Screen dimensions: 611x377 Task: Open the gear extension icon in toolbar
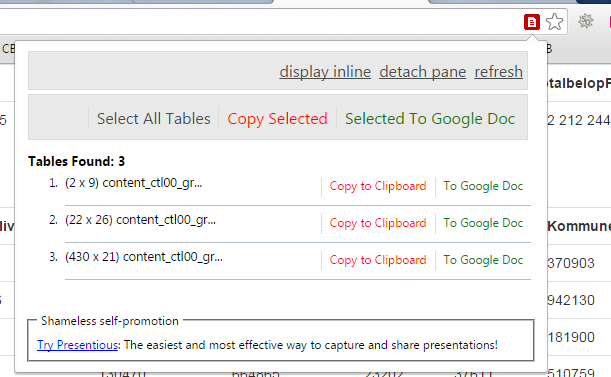585,21
